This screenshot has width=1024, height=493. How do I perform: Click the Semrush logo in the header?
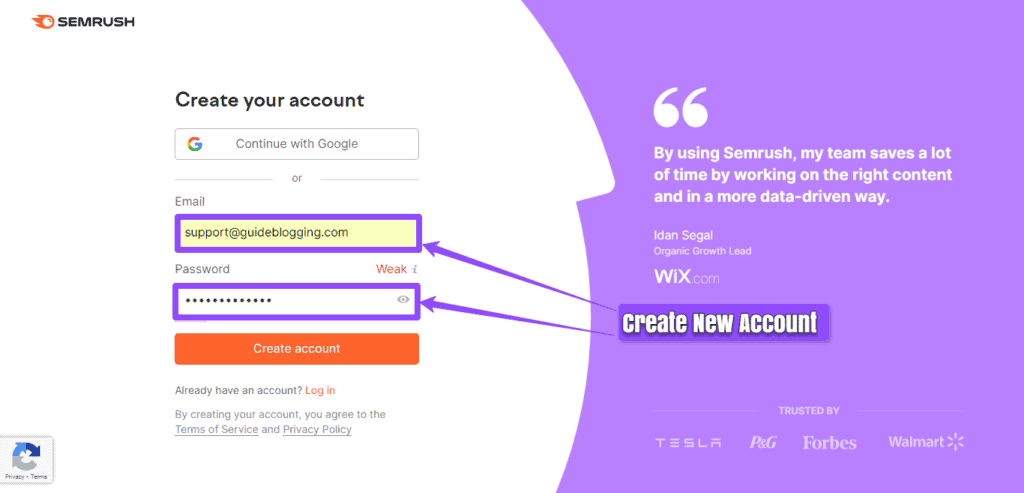click(82, 22)
